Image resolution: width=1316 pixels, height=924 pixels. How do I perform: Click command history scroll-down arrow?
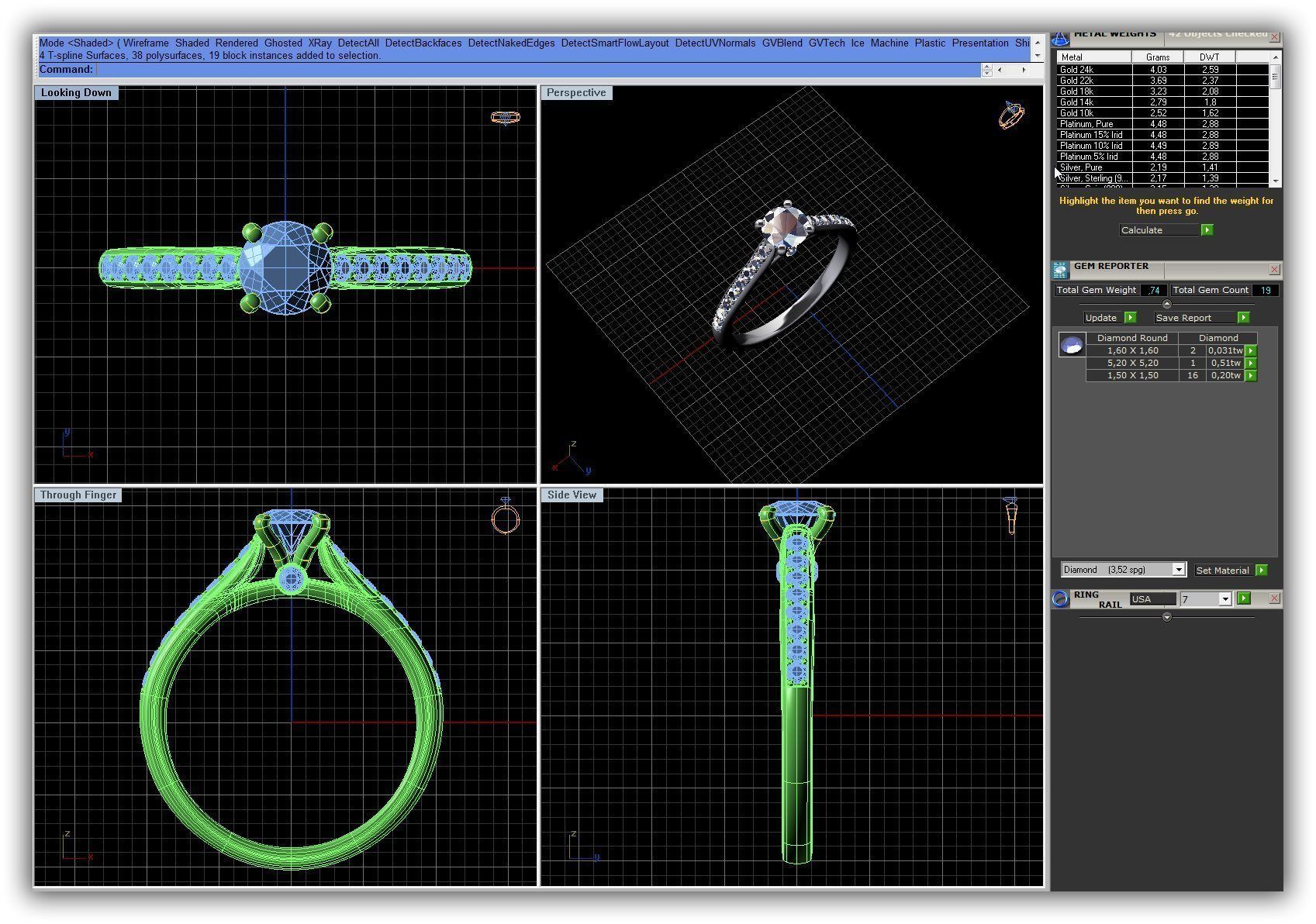tap(1038, 56)
